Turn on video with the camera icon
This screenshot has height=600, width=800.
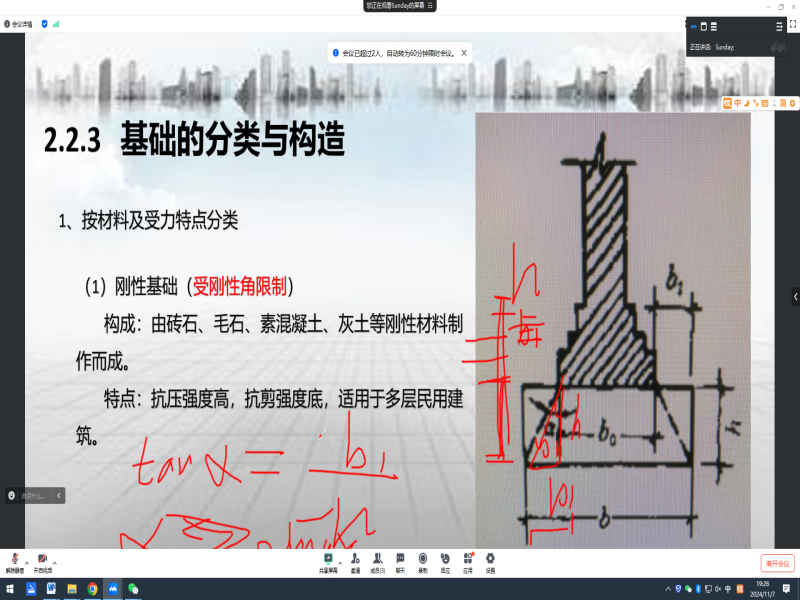pos(43,559)
